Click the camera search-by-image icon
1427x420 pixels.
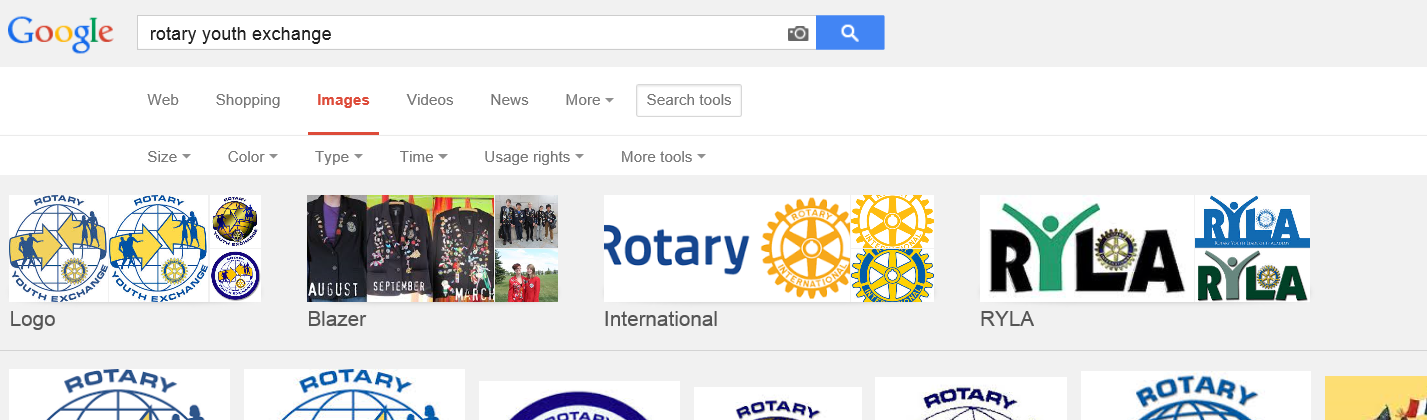tap(797, 34)
